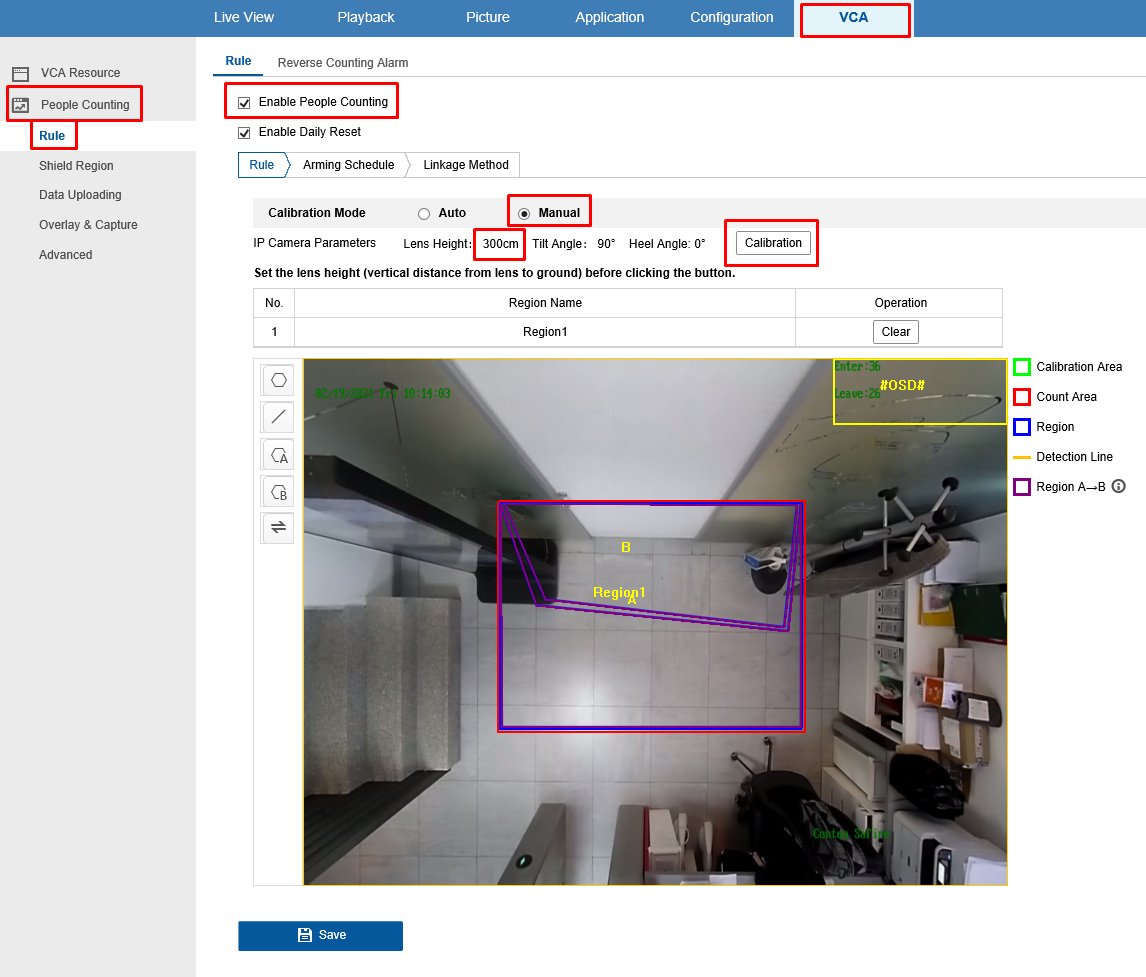This screenshot has height=977, width=1146.
Task: Click the Region1 label in camera preview
Action: pos(619,592)
